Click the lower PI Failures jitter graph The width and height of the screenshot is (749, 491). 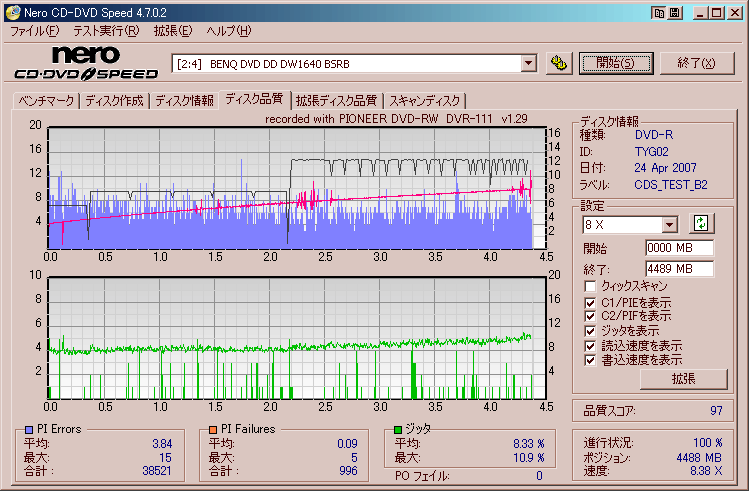point(297,338)
